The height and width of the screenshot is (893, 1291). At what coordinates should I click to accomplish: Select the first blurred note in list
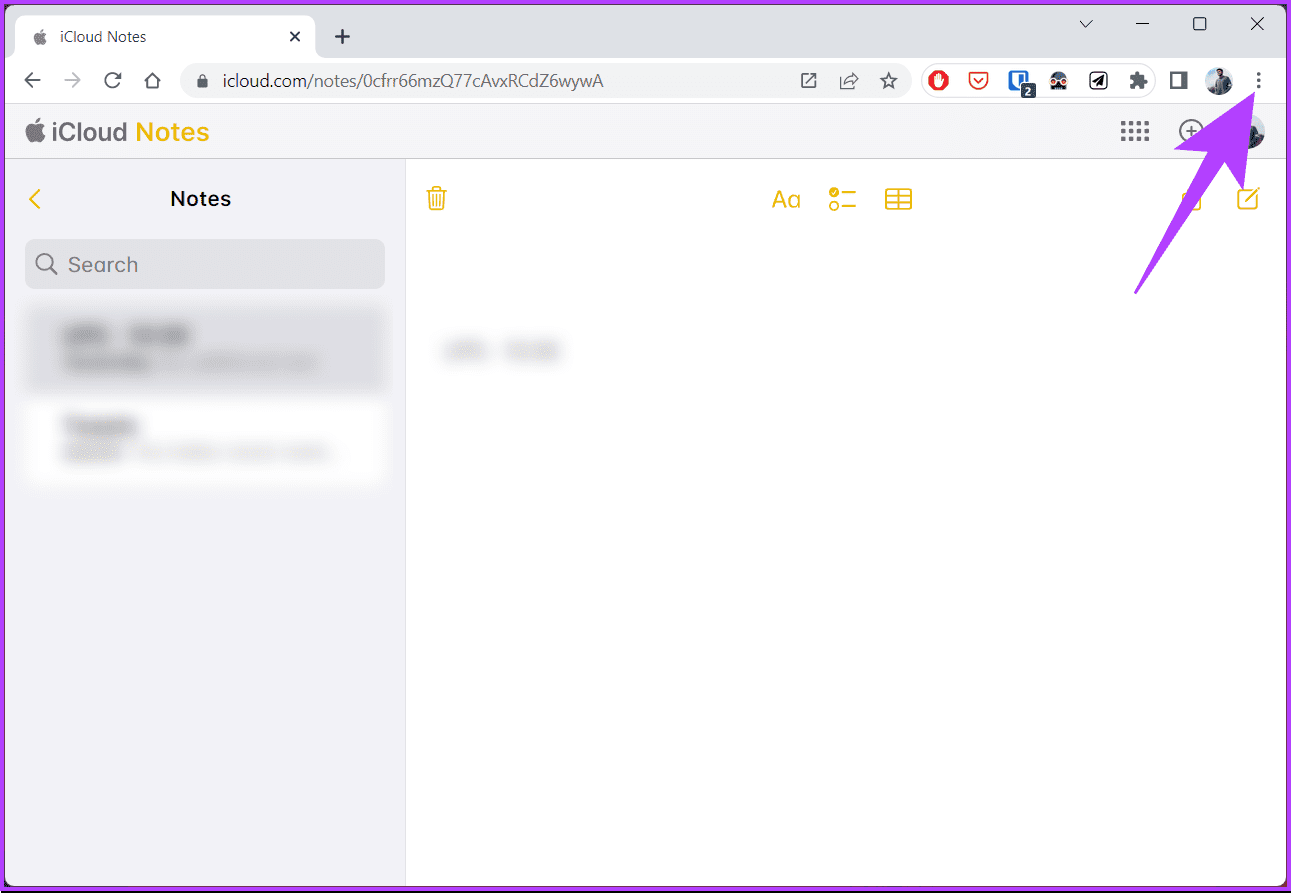(x=205, y=348)
